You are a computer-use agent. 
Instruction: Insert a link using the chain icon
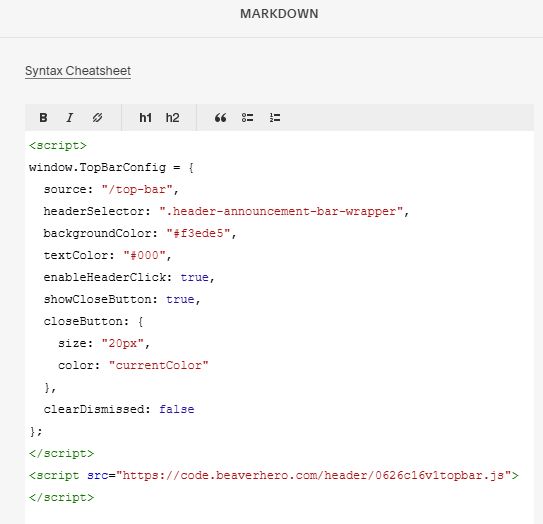(x=97, y=118)
